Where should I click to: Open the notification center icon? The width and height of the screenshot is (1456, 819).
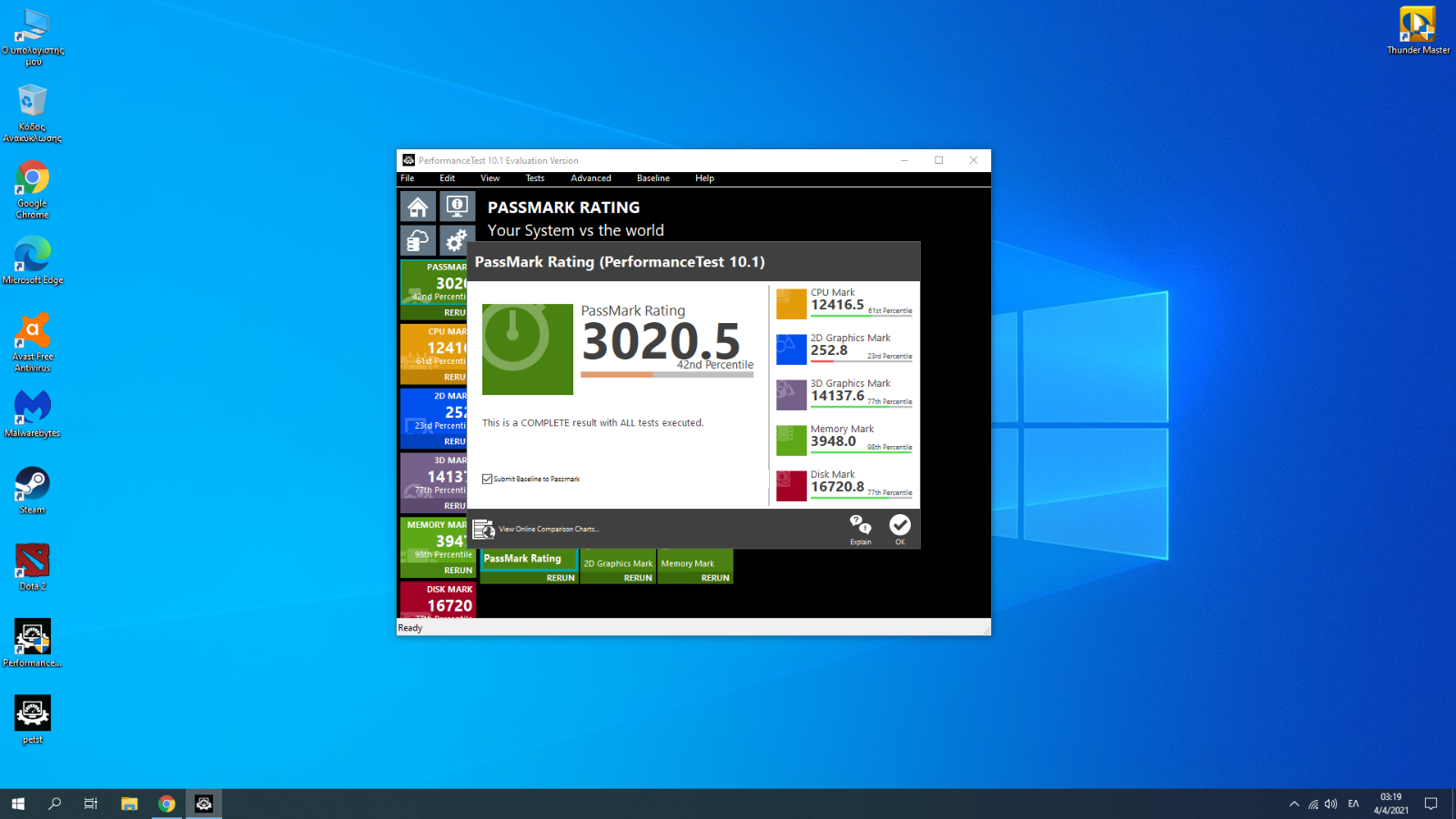(x=1431, y=804)
